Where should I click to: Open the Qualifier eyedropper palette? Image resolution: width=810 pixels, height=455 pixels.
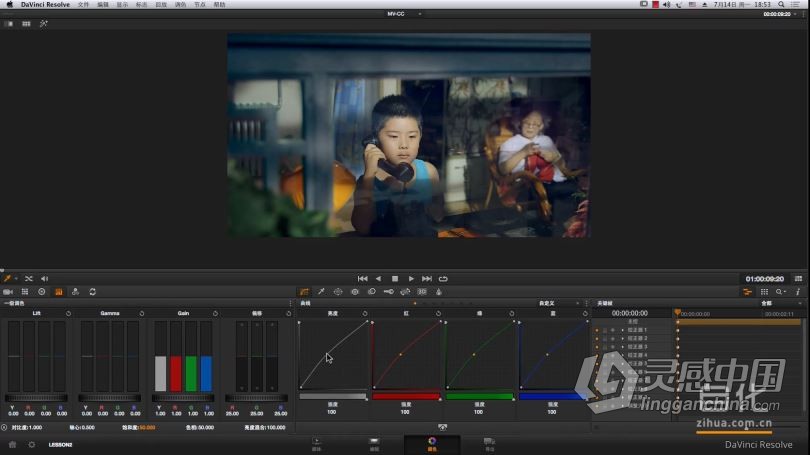point(321,292)
